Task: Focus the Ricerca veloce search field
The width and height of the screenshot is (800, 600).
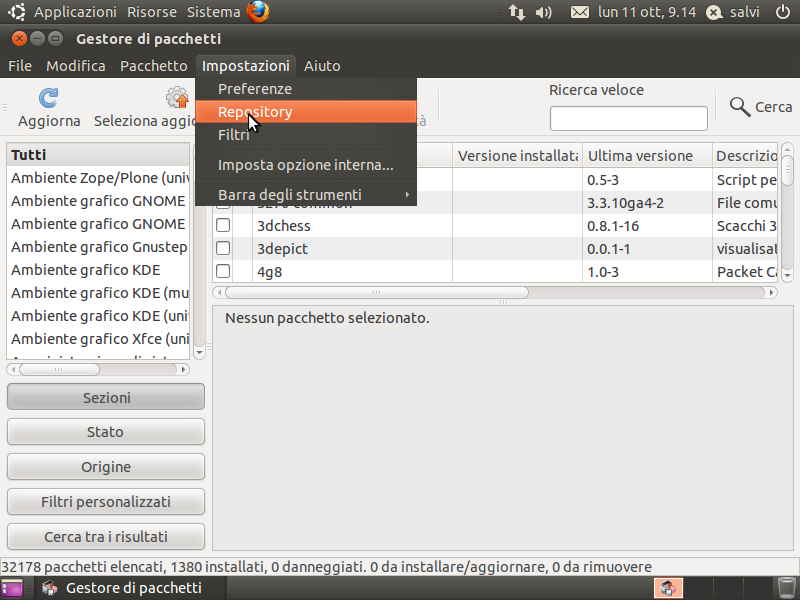Action: tap(629, 118)
